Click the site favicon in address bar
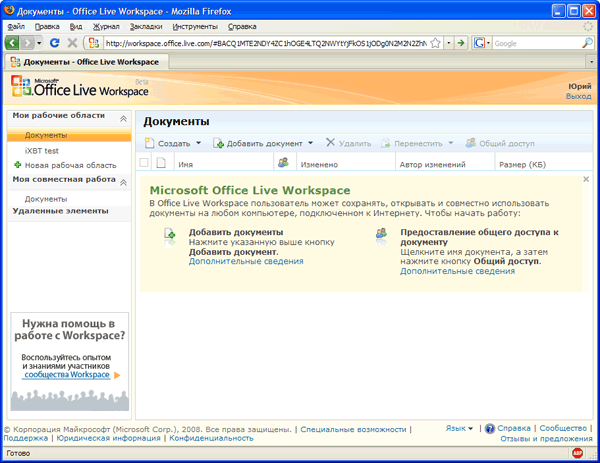The image size is (600, 463). pyautogui.click(x=94, y=43)
